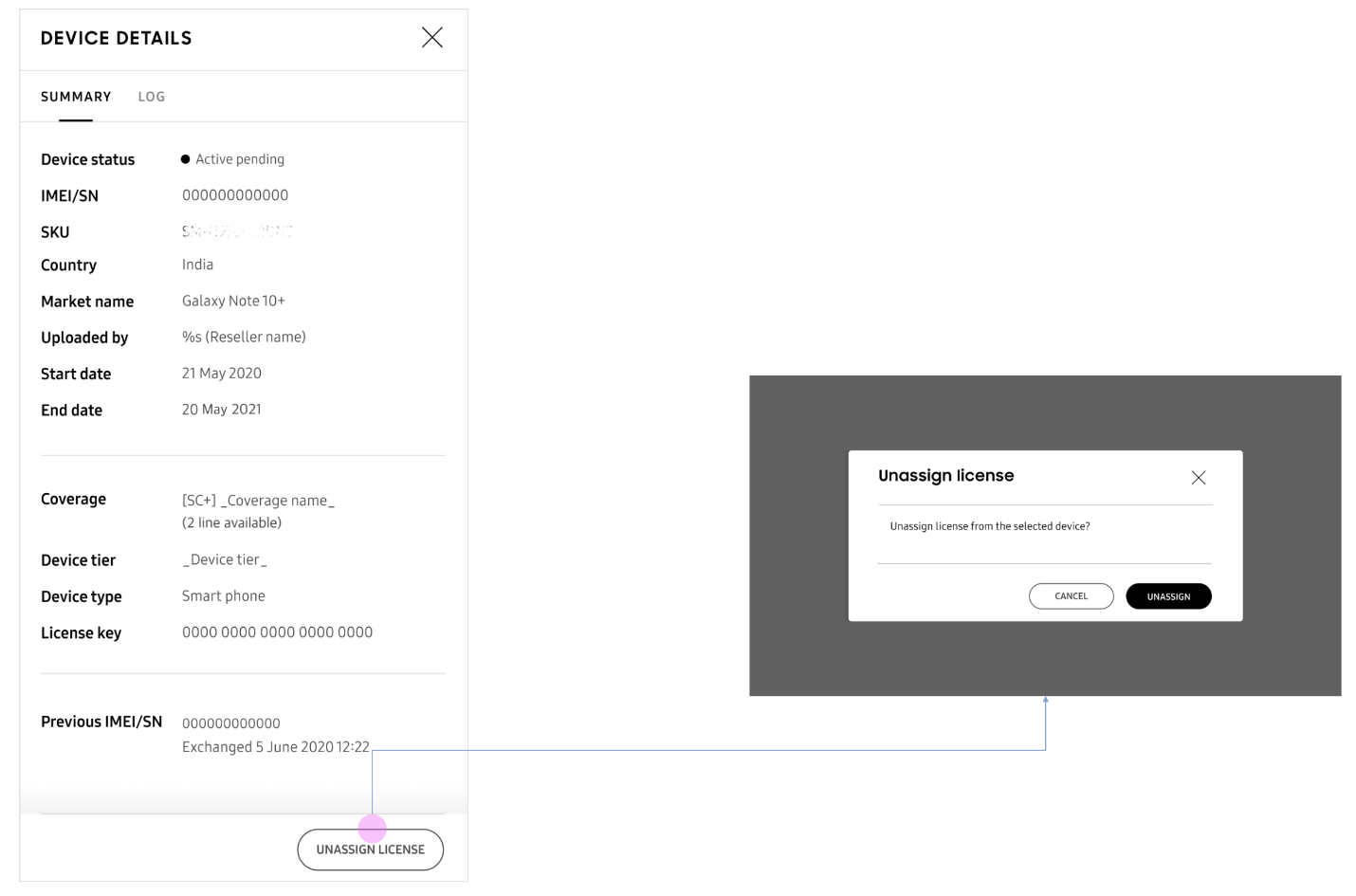Switch to the Summary tab
The image size is (1356, 896).
click(76, 96)
